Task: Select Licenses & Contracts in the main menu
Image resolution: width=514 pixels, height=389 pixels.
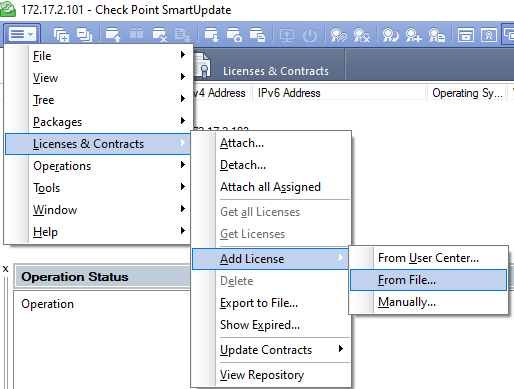Action: tap(98, 144)
